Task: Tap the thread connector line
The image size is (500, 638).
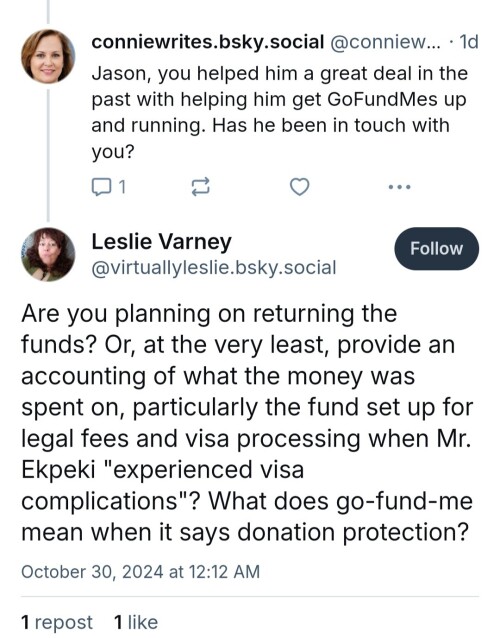Action: [x=48, y=155]
